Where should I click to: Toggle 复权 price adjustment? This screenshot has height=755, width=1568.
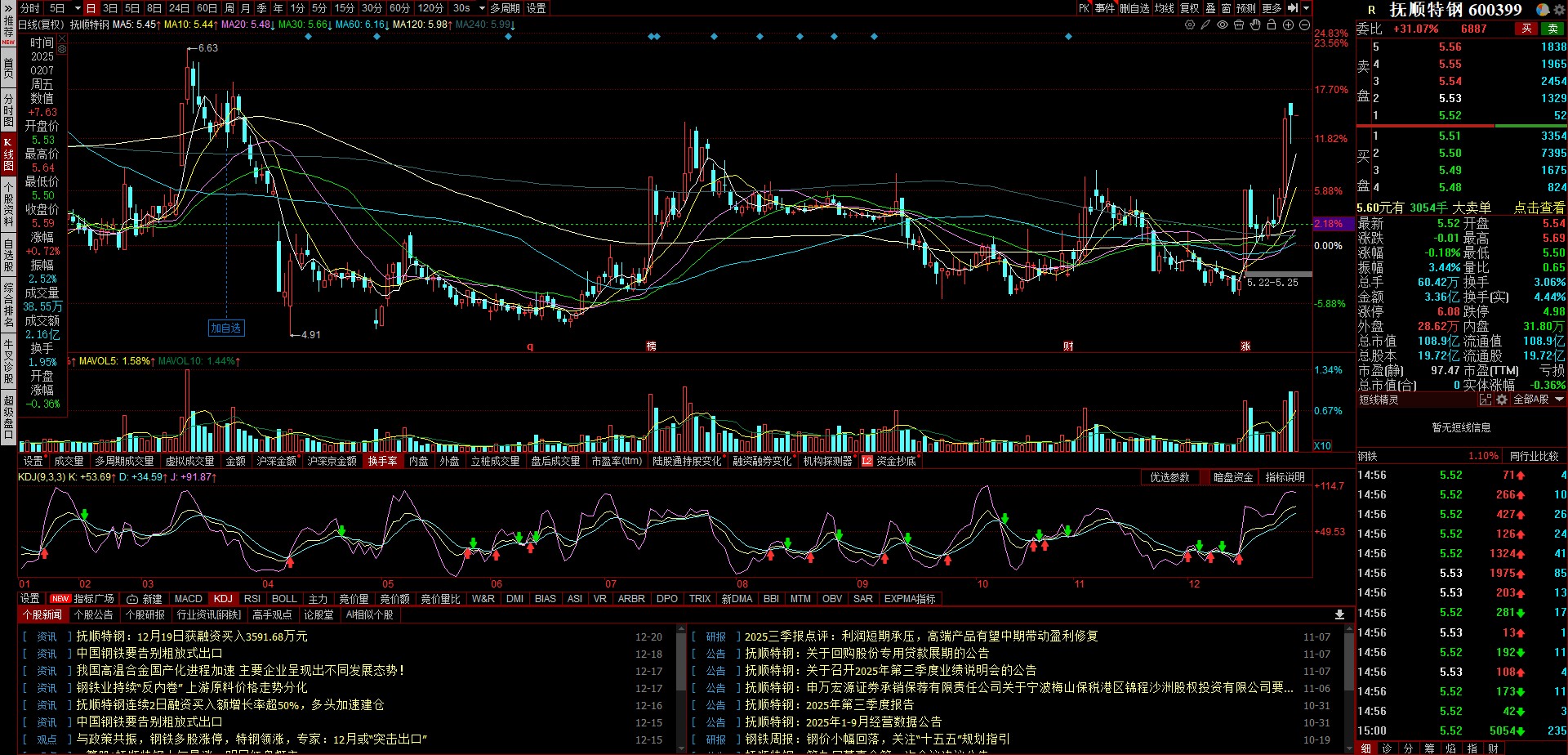coord(1190,8)
